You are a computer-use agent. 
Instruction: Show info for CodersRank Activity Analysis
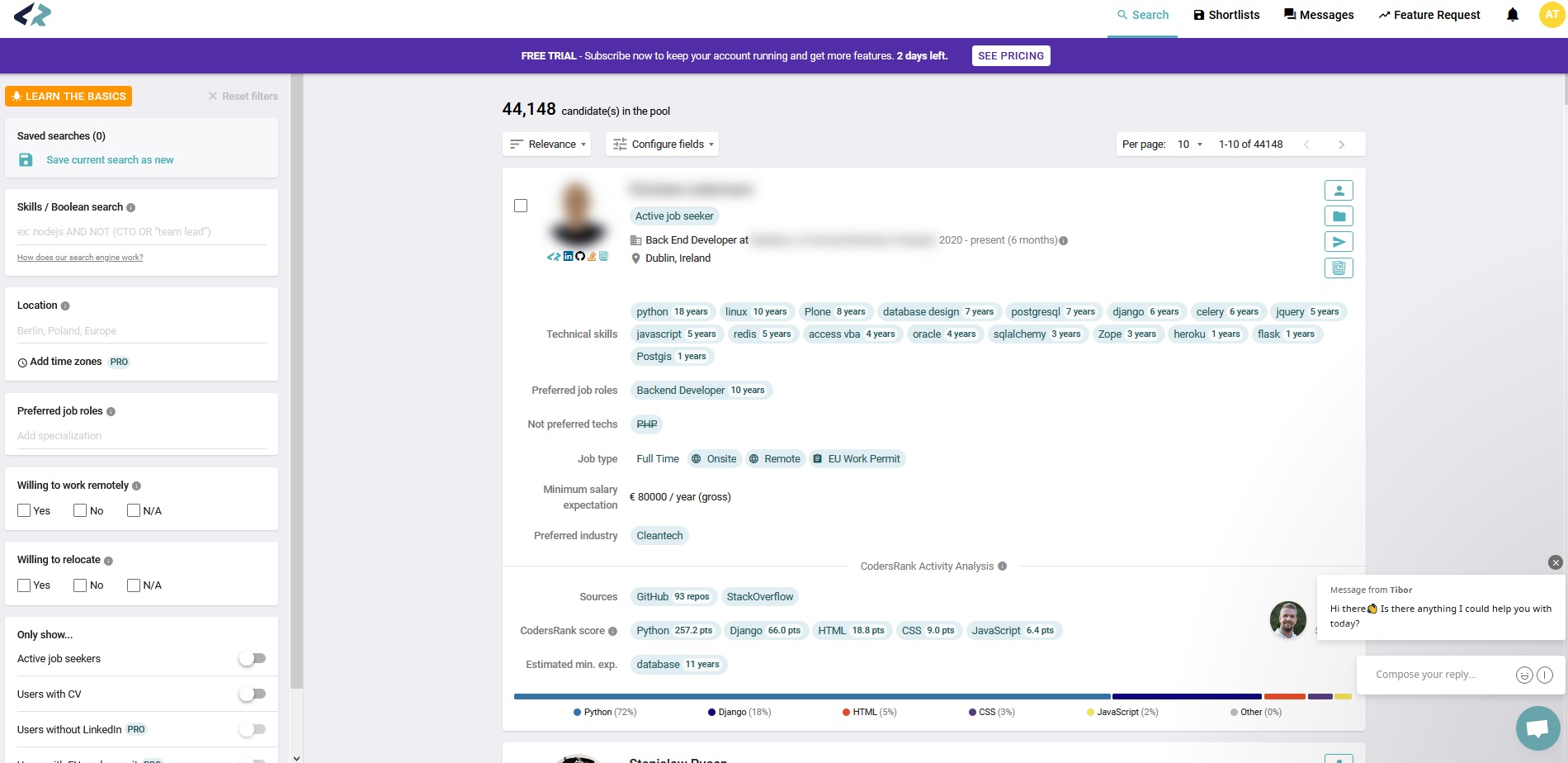point(1002,566)
